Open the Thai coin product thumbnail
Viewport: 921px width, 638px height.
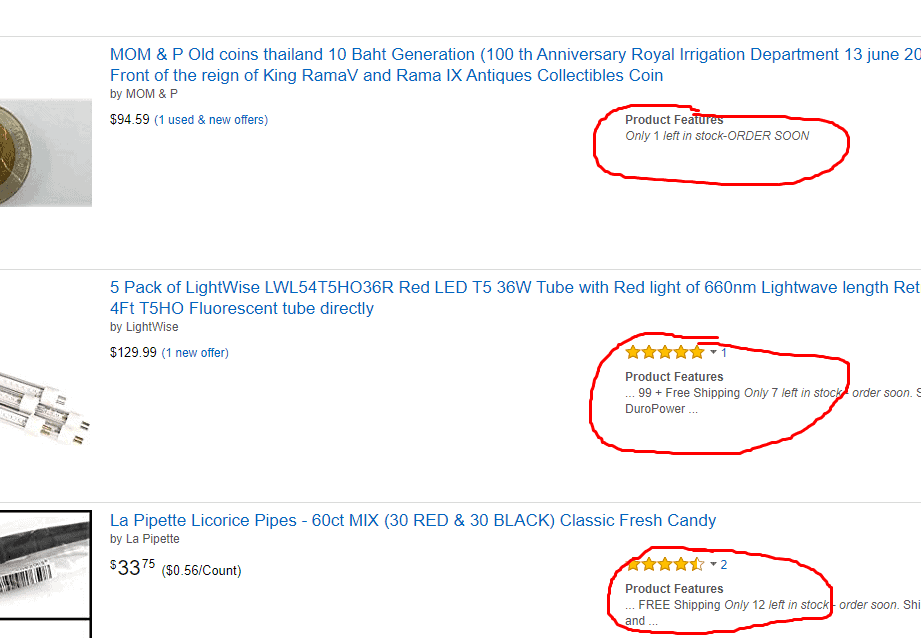pos(46,153)
